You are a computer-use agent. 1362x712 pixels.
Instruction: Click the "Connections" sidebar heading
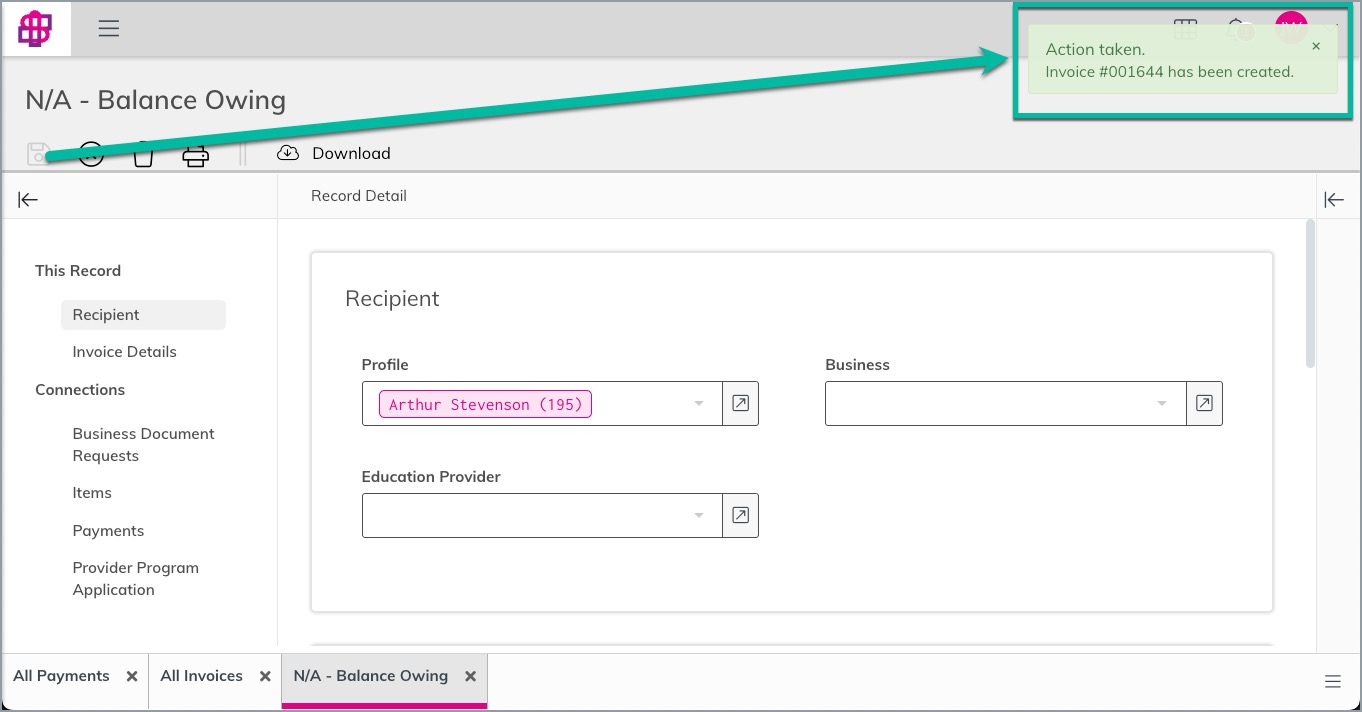[x=80, y=390]
